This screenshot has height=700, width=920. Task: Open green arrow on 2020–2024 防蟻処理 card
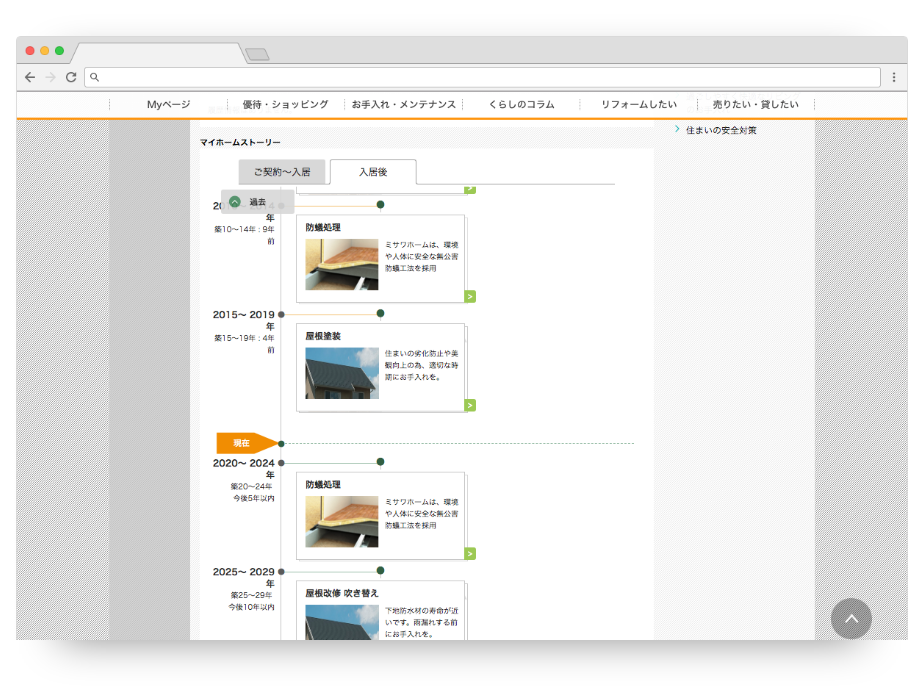point(470,553)
